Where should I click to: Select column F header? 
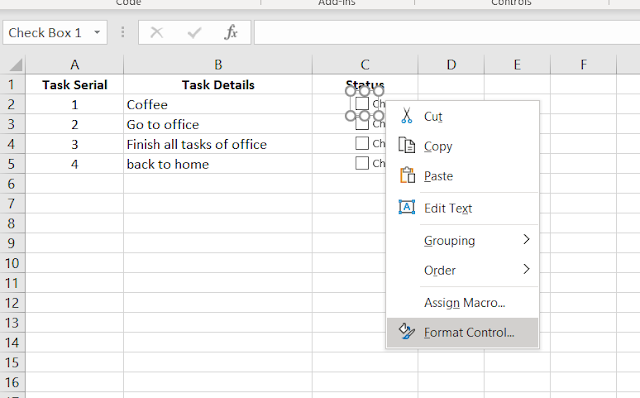(x=583, y=65)
